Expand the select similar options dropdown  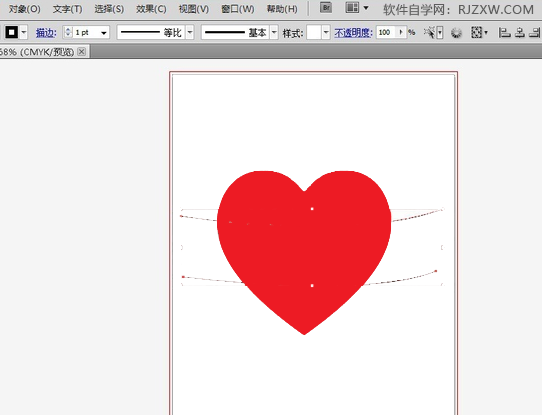pyautogui.click(x=440, y=33)
